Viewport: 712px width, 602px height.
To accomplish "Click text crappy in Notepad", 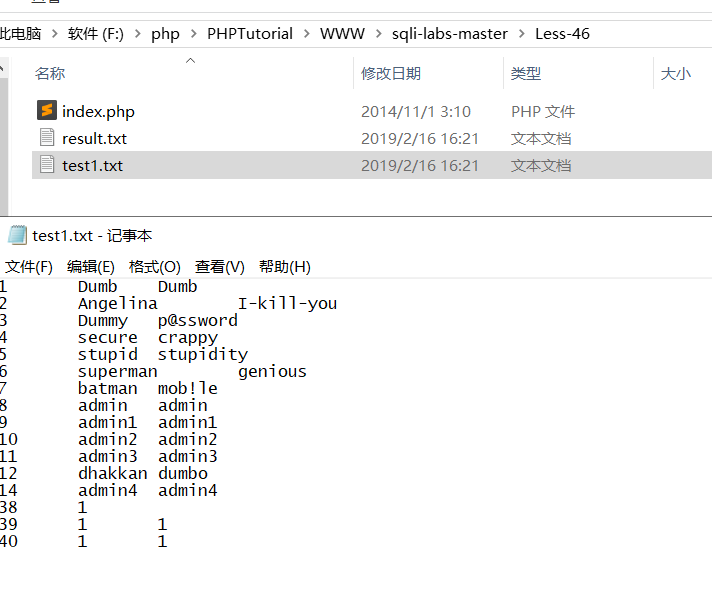I will [x=188, y=338].
